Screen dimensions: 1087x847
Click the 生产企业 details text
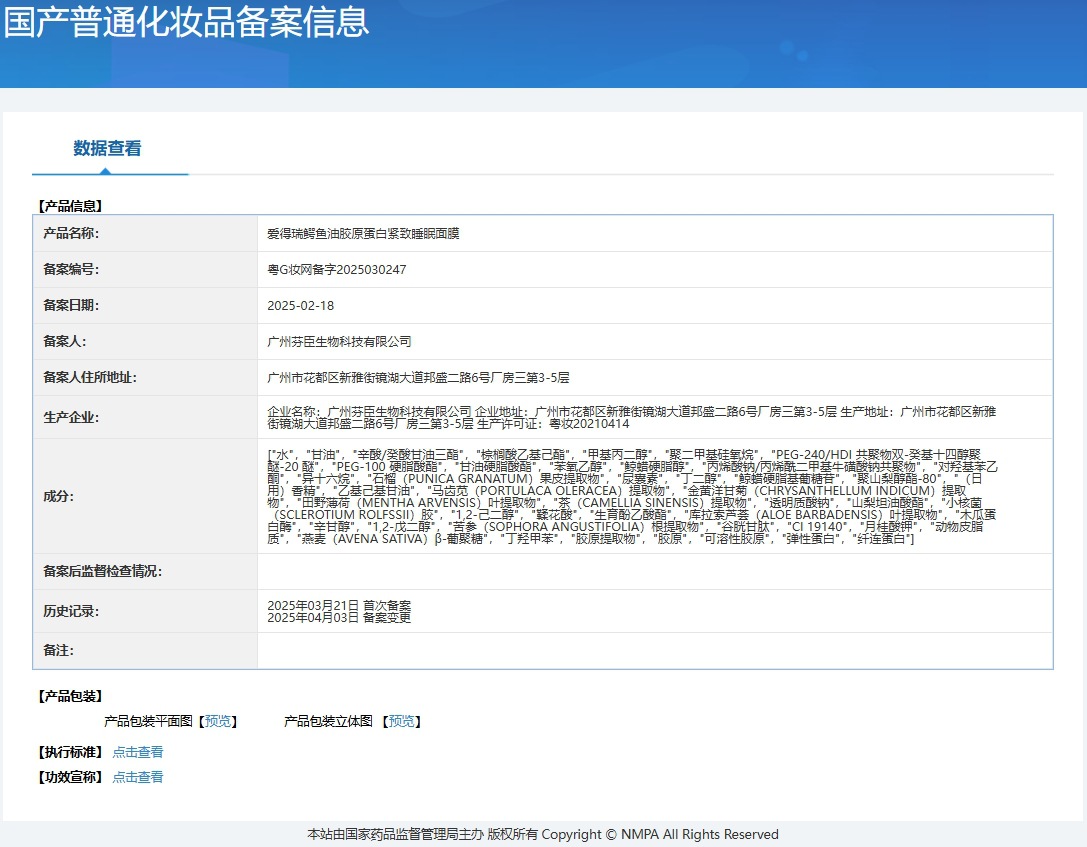(x=632, y=417)
